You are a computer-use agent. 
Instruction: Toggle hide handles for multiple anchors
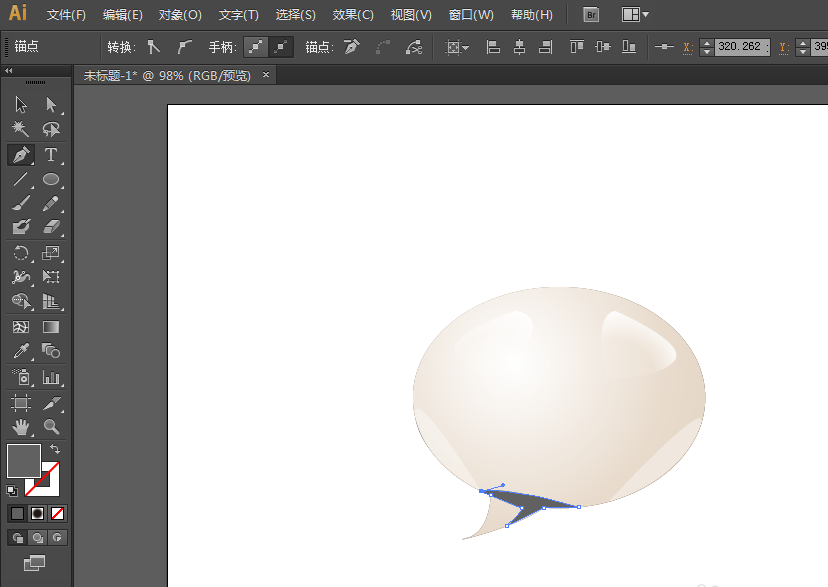tap(281, 47)
